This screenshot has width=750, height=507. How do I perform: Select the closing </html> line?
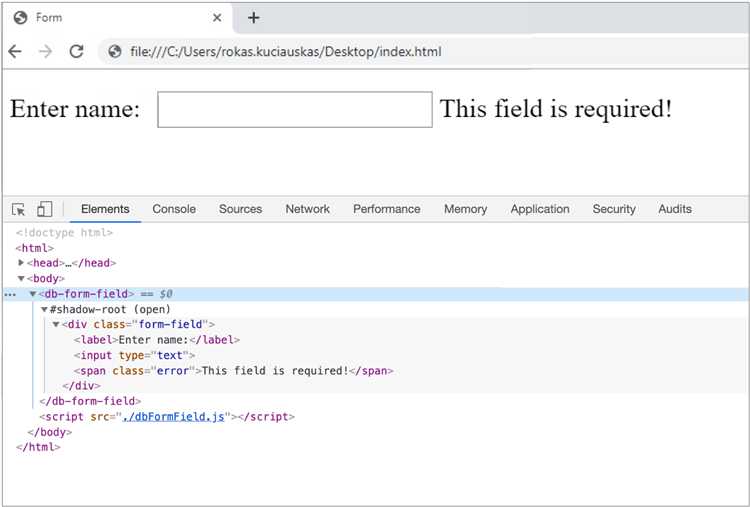pos(38,447)
